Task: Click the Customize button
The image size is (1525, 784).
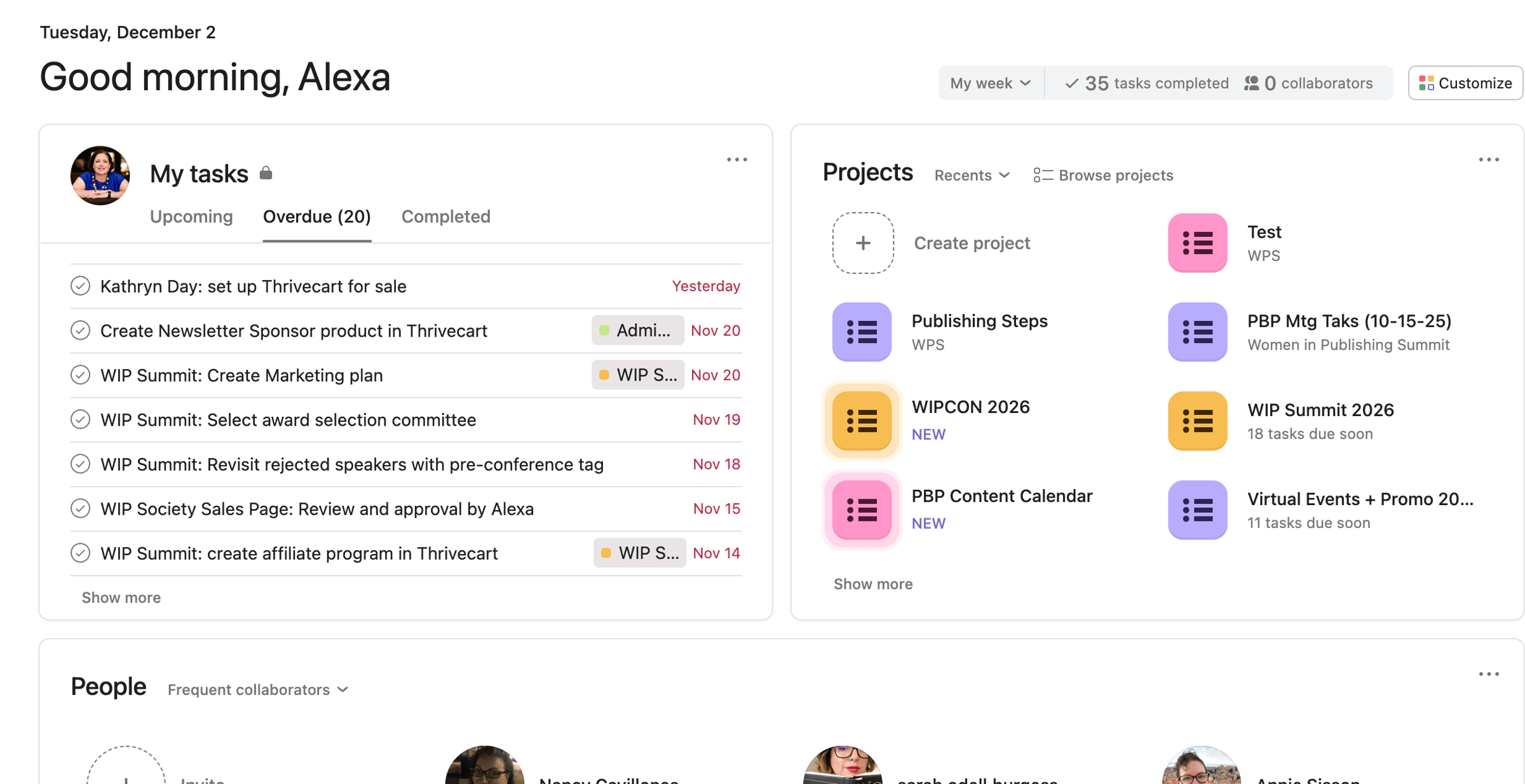Action: 1465,83
